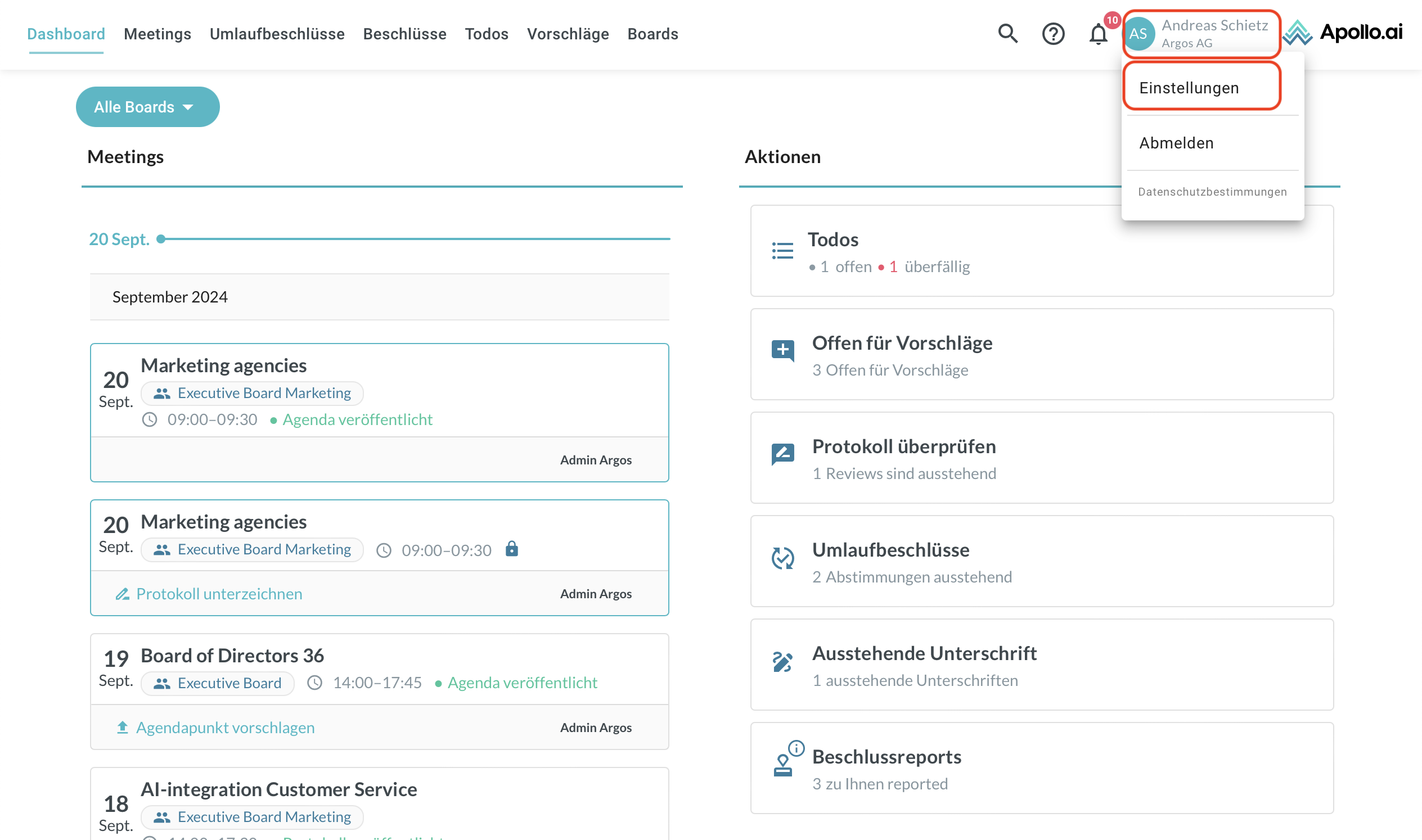Choose Abmelden in the dropdown menu
Viewport: 1422px width, 840px height.
pyautogui.click(x=1176, y=143)
